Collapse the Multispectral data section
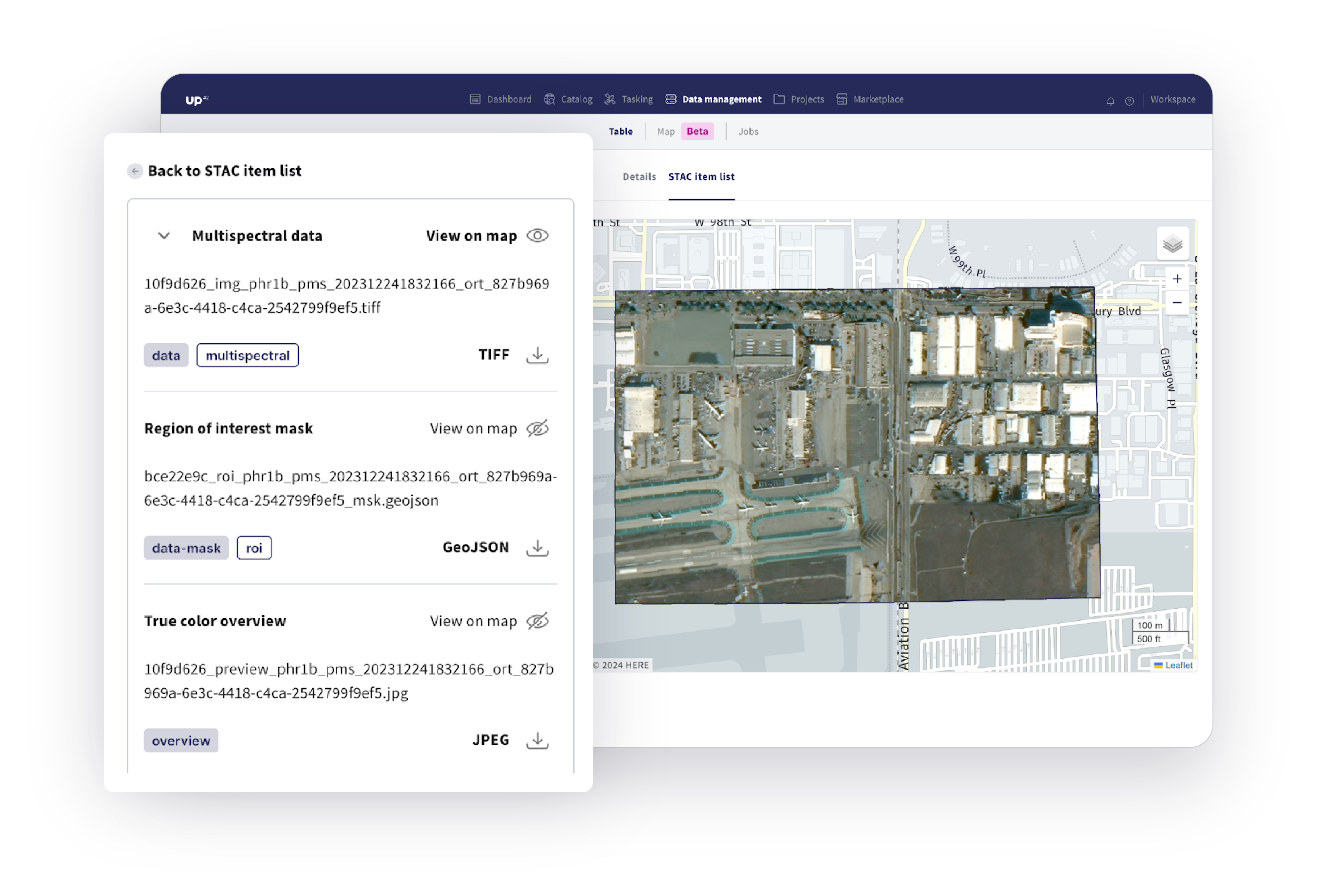1317x896 pixels. pyautogui.click(x=164, y=236)
